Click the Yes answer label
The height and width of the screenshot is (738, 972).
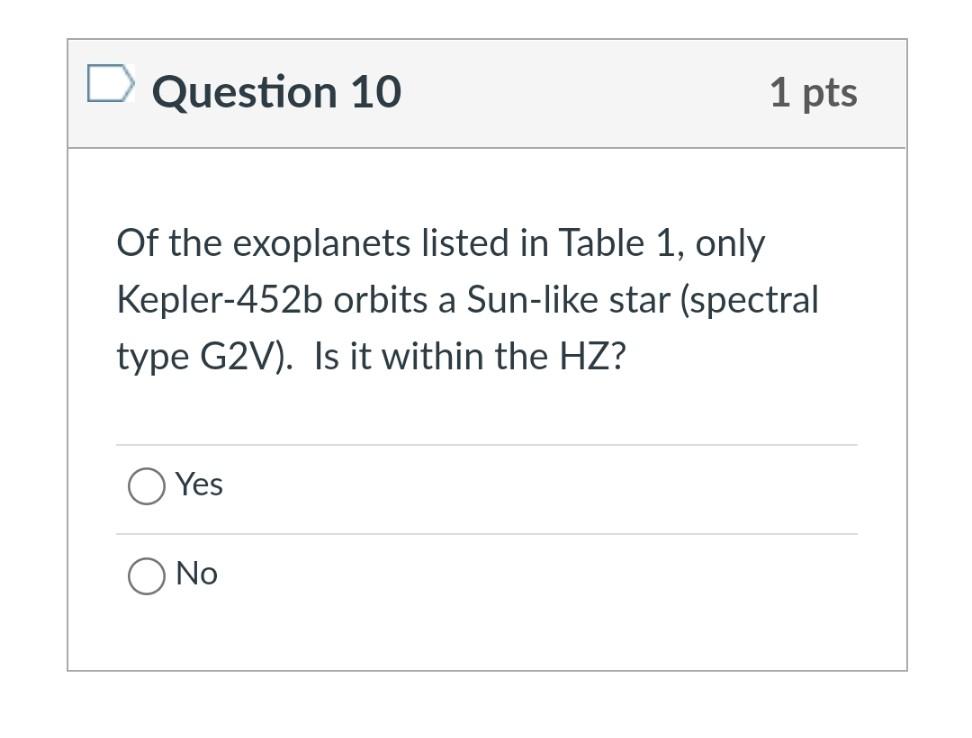(x=199, y=484)
